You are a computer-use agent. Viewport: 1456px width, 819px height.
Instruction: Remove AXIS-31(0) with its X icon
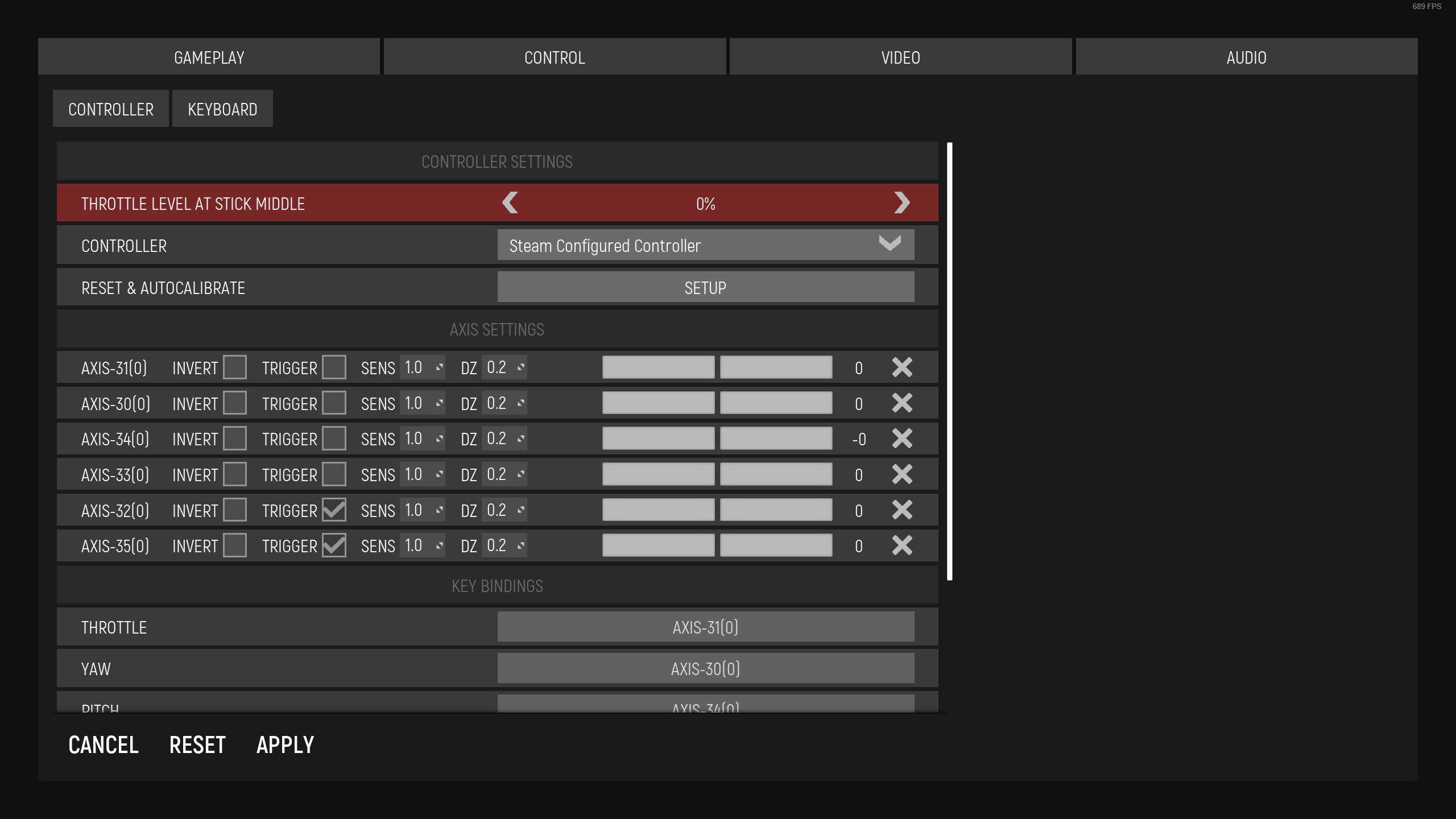[902, 367]
